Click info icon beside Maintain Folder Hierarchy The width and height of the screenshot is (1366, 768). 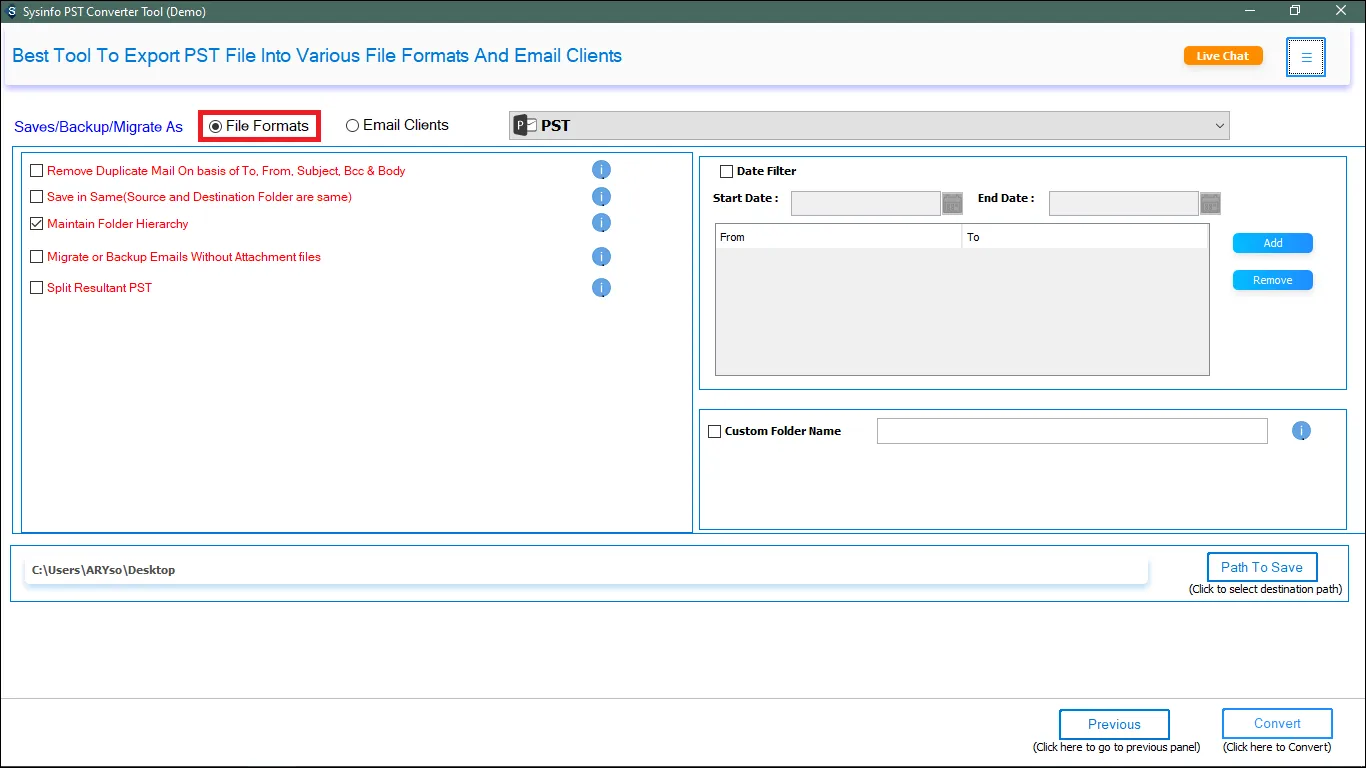(601, 223)
